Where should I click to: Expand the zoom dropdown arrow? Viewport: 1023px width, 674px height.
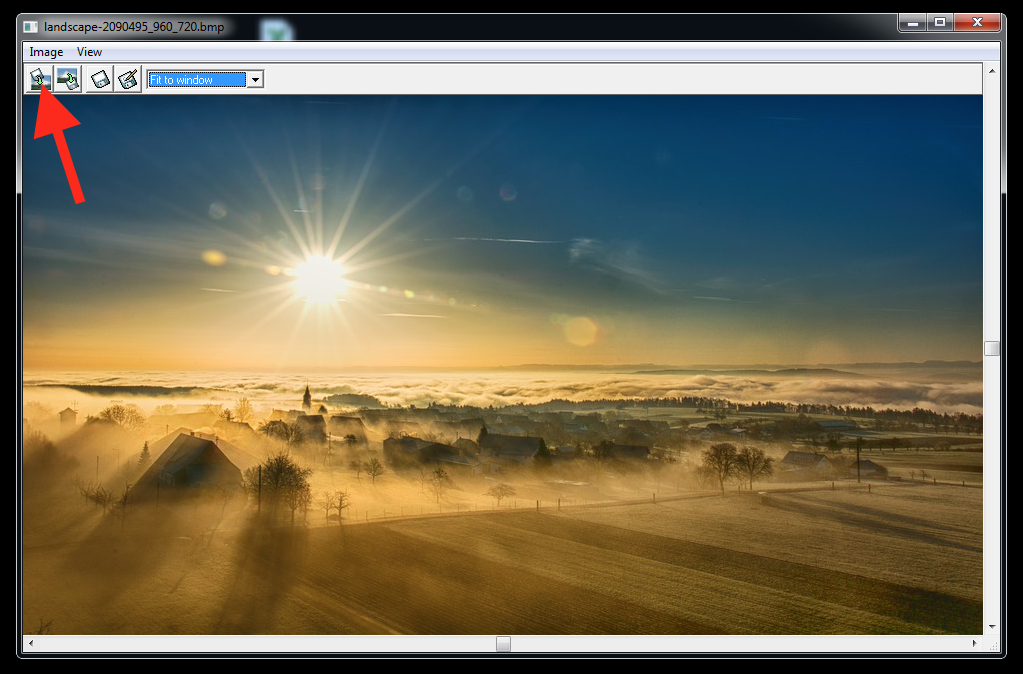coord(256,80)
